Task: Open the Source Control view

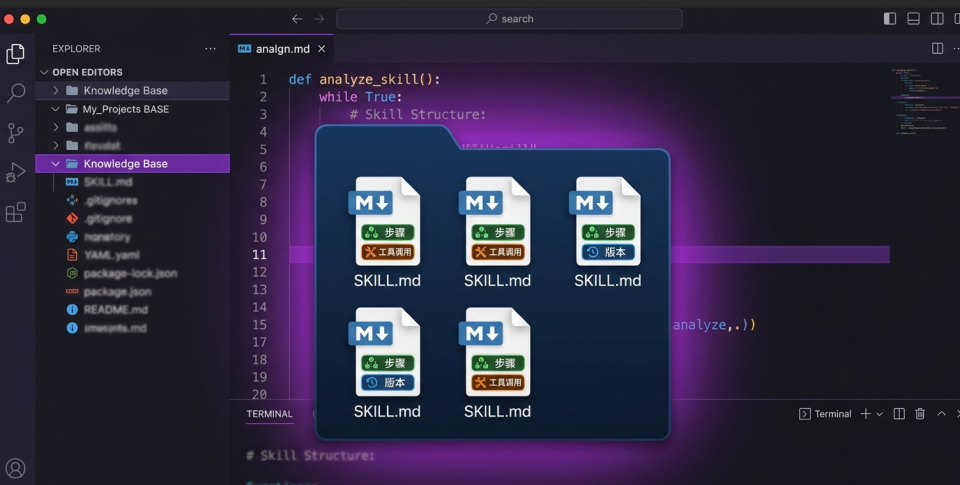Action: pyautogui.click(x=15, y=133)
